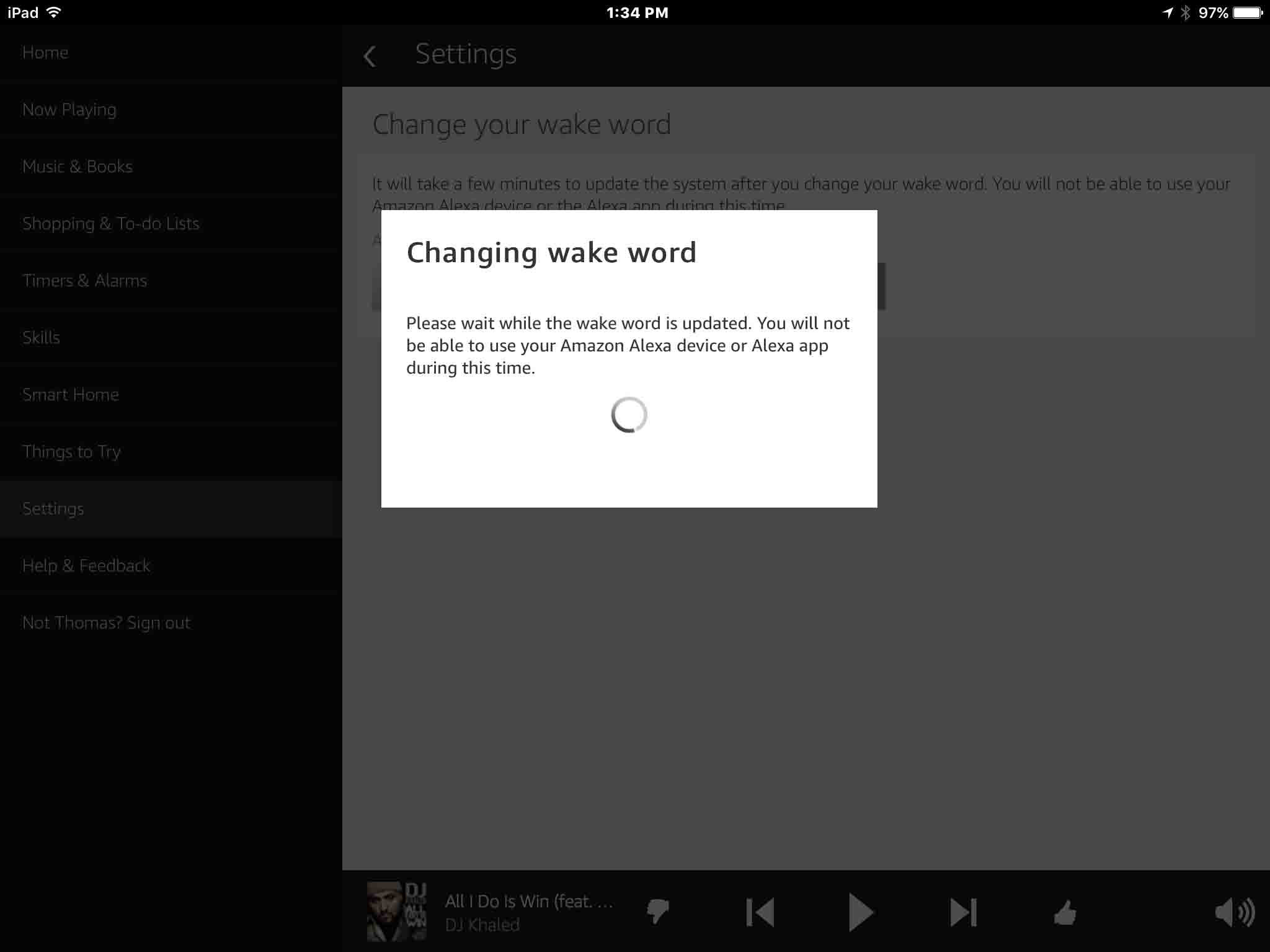
Task: Go to Now Playing
Action: coord(69,110)
